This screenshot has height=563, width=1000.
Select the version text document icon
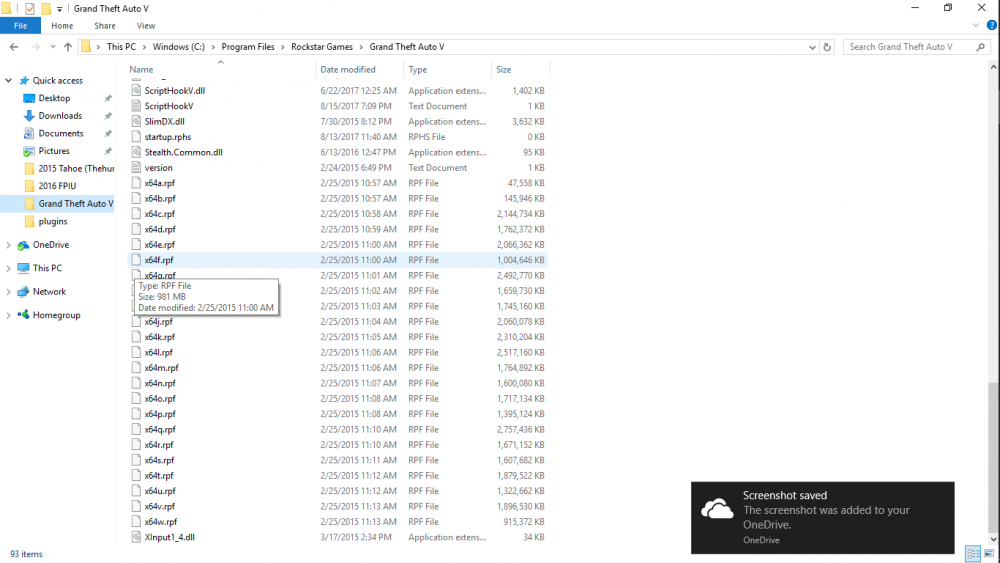pyautogui.click(x=136, y=168)
